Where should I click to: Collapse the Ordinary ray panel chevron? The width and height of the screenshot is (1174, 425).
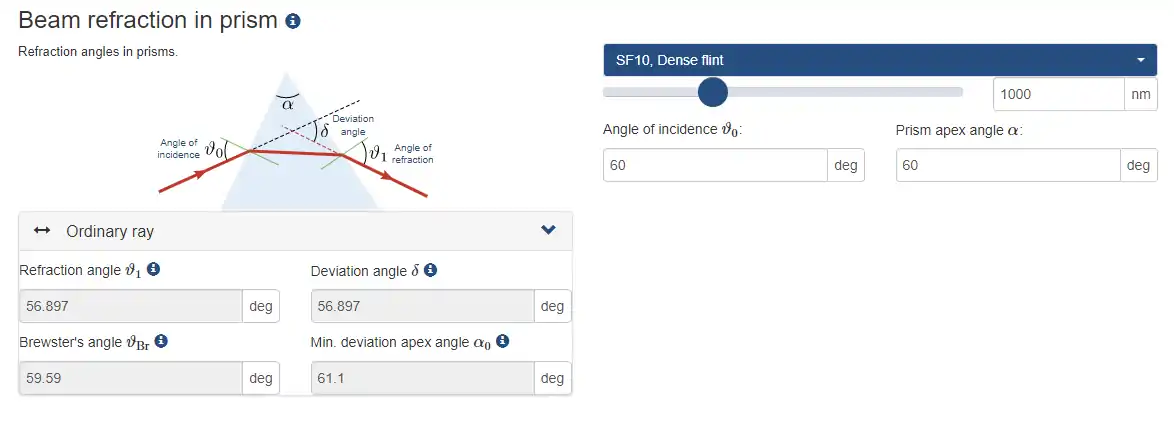[x=548, y=230]
